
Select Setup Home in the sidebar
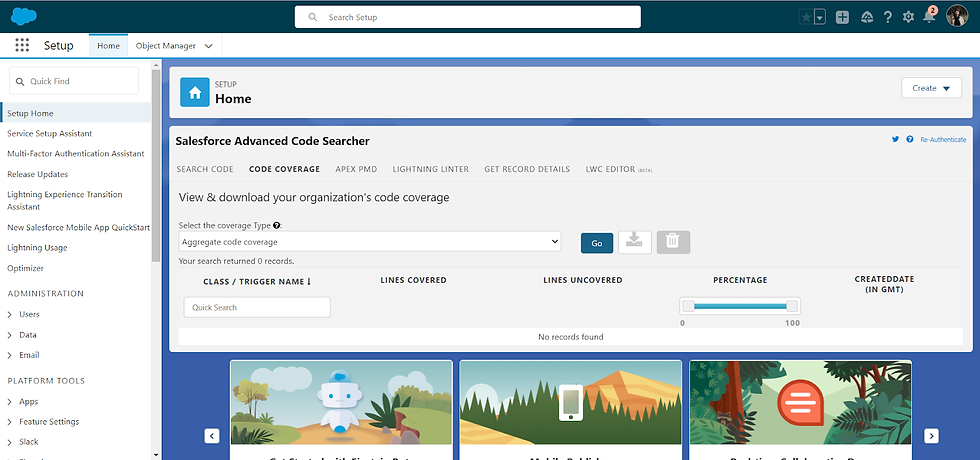pos(76,113)
